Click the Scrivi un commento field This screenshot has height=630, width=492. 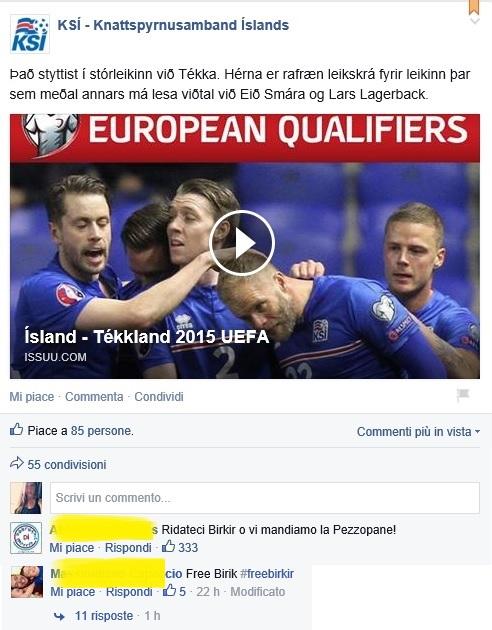(x=265, y=498)
